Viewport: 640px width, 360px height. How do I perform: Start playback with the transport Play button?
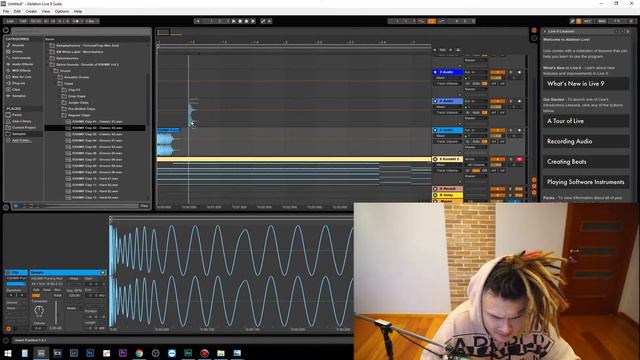tap(234, 21)
